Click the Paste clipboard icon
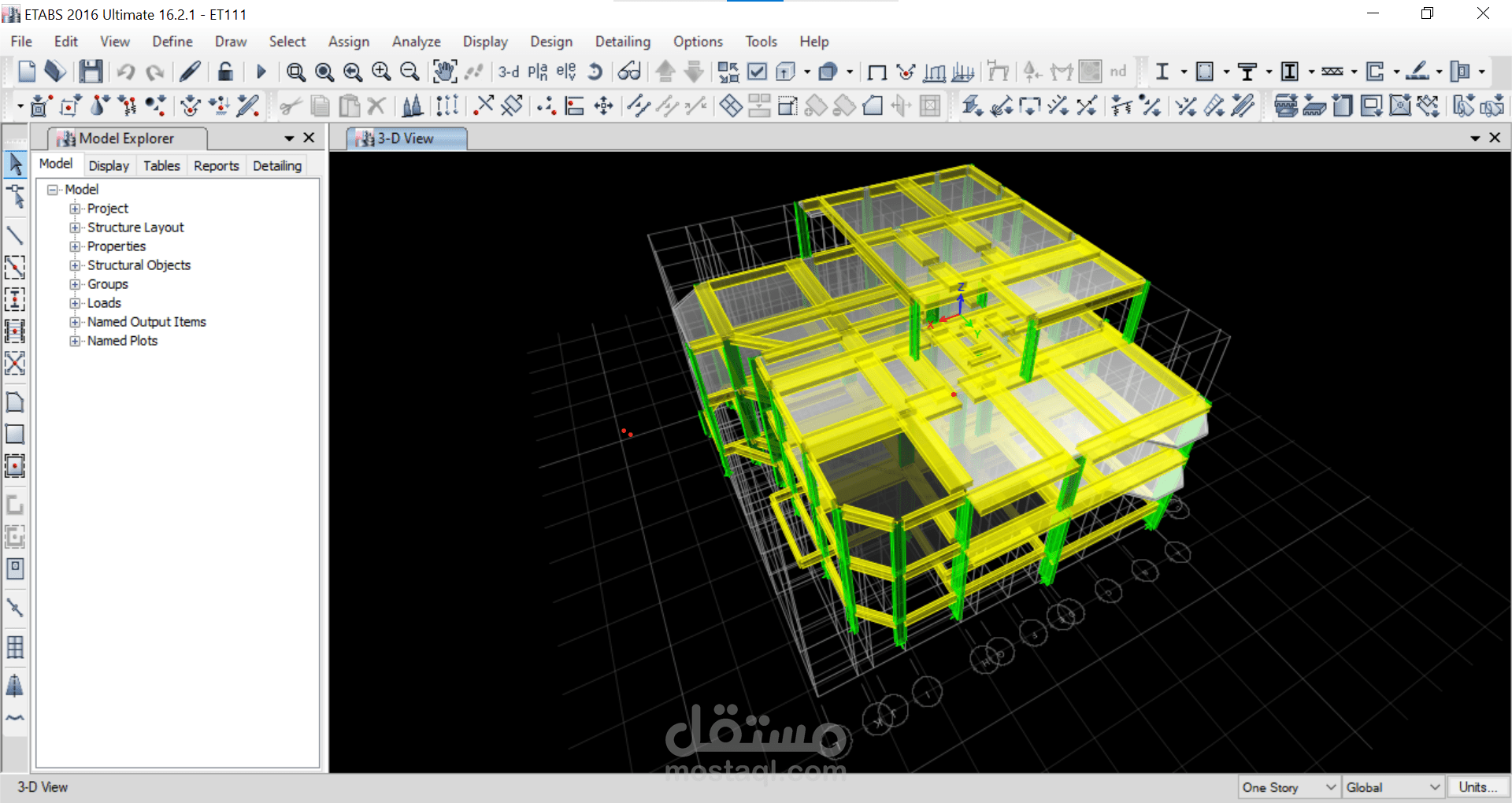This screenshot has width=1512, height=803. point(349,105)
